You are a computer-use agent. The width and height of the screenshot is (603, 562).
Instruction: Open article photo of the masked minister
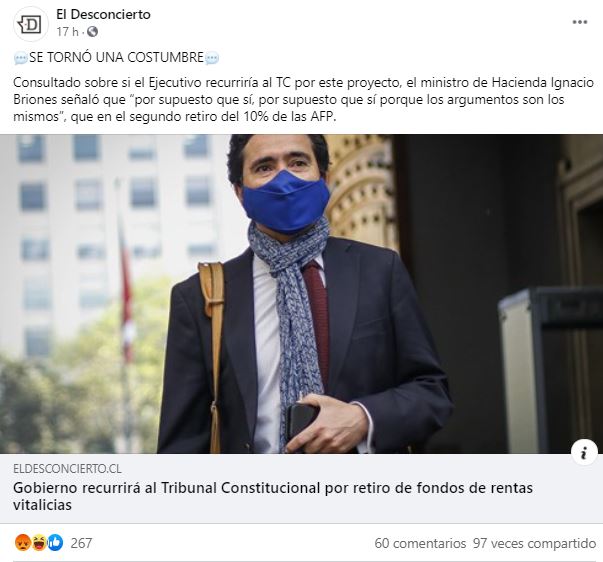click(x=302, y=294)
